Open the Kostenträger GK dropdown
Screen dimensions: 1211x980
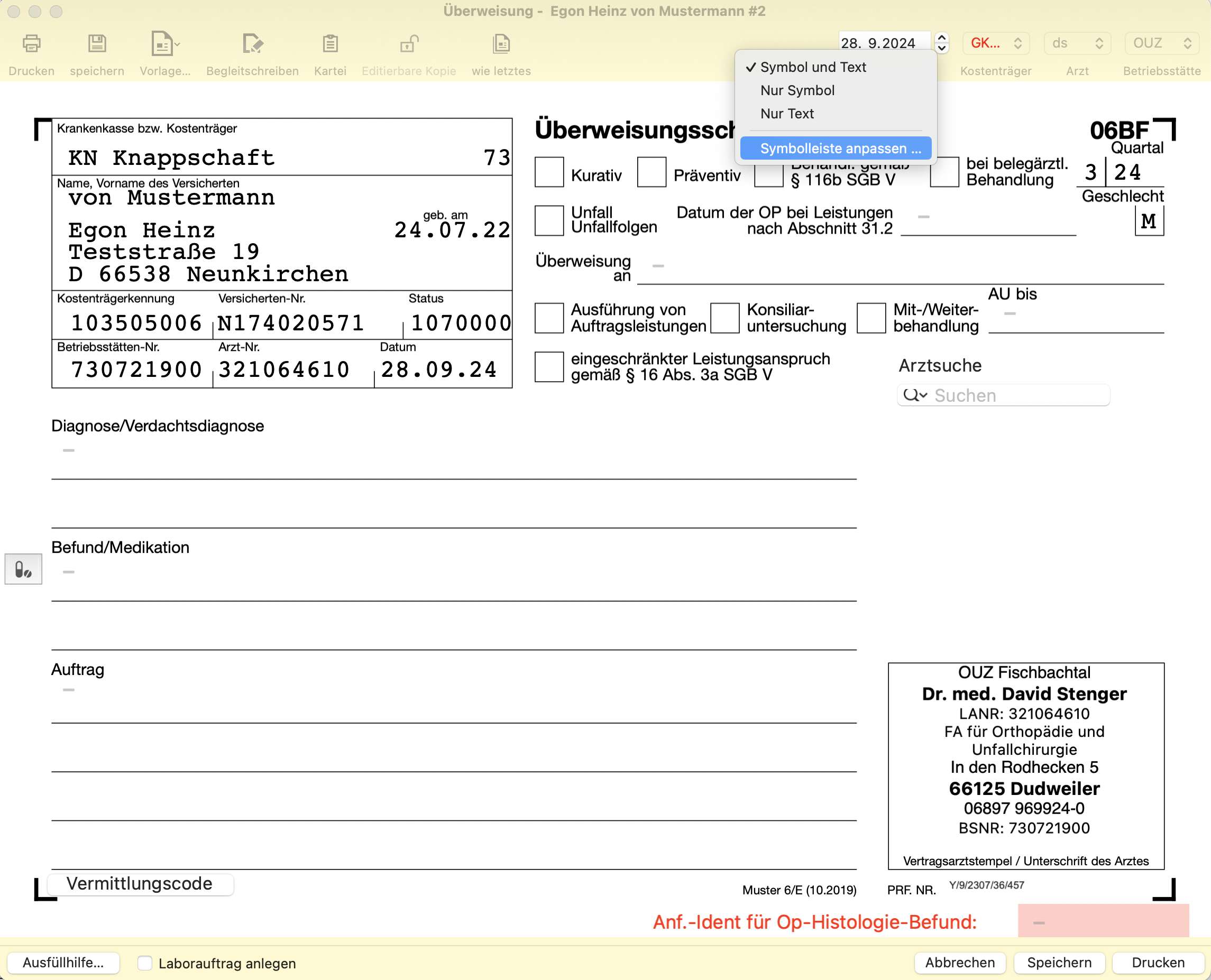[996, 43]
